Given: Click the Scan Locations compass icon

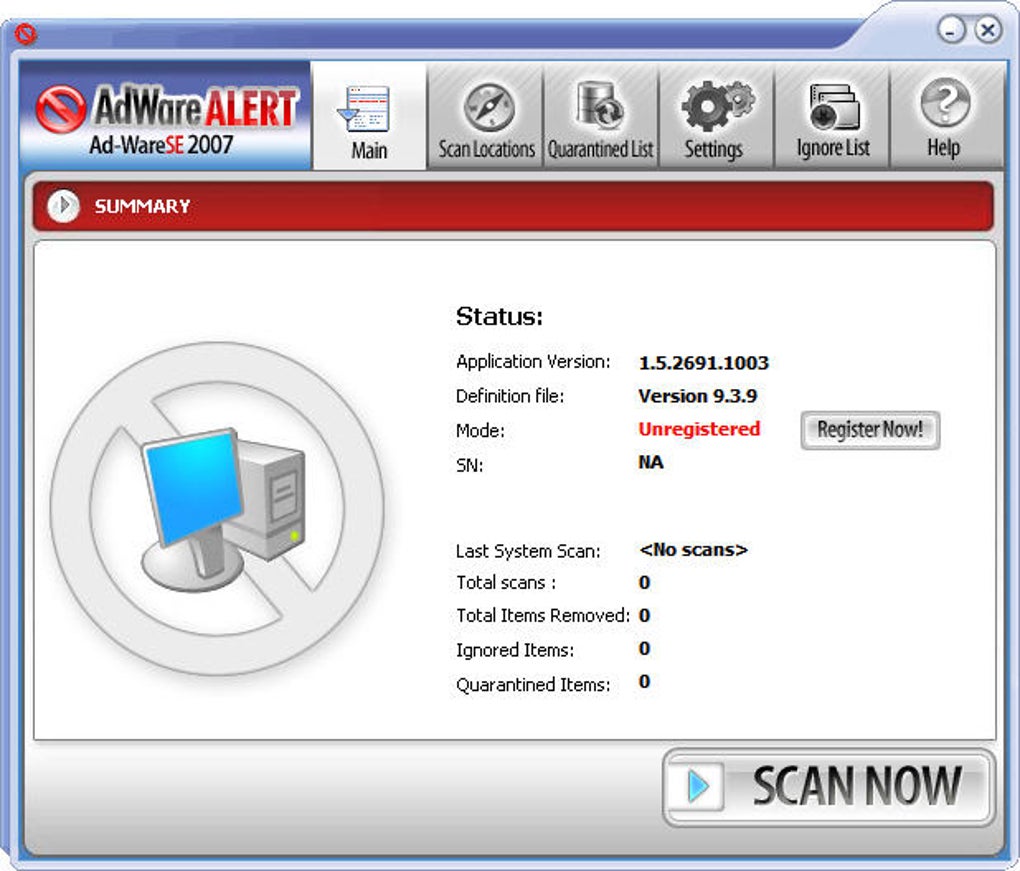Looking at the screenshot, I should 489,107.
